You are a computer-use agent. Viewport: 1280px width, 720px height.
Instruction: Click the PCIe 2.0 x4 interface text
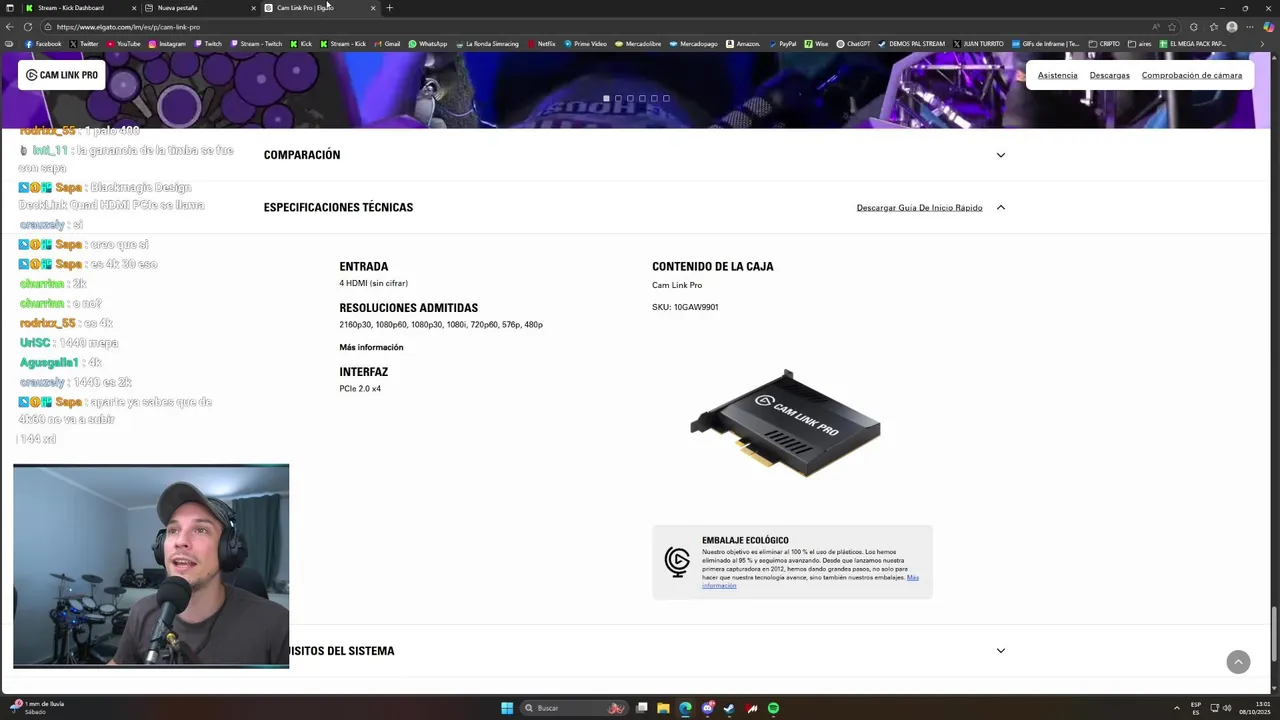coord(360,388)
